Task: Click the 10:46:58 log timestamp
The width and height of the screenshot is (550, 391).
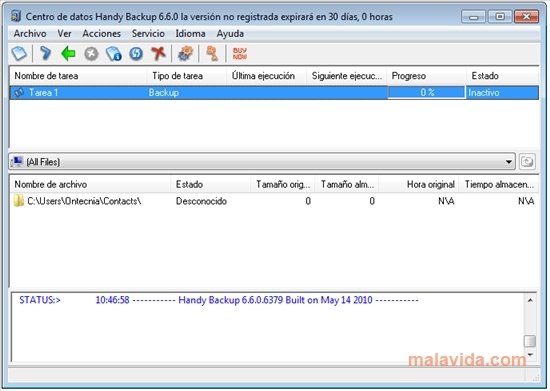Action: 112,300
